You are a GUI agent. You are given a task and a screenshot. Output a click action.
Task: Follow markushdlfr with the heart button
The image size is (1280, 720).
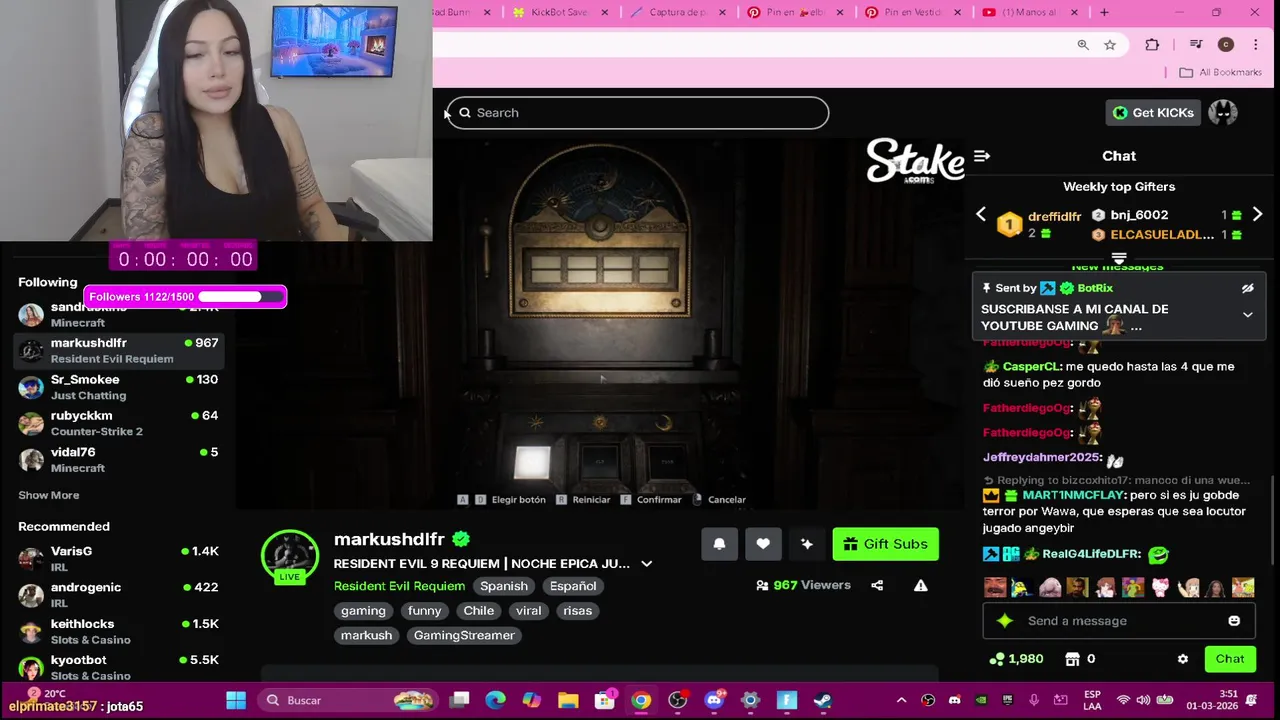763,544
